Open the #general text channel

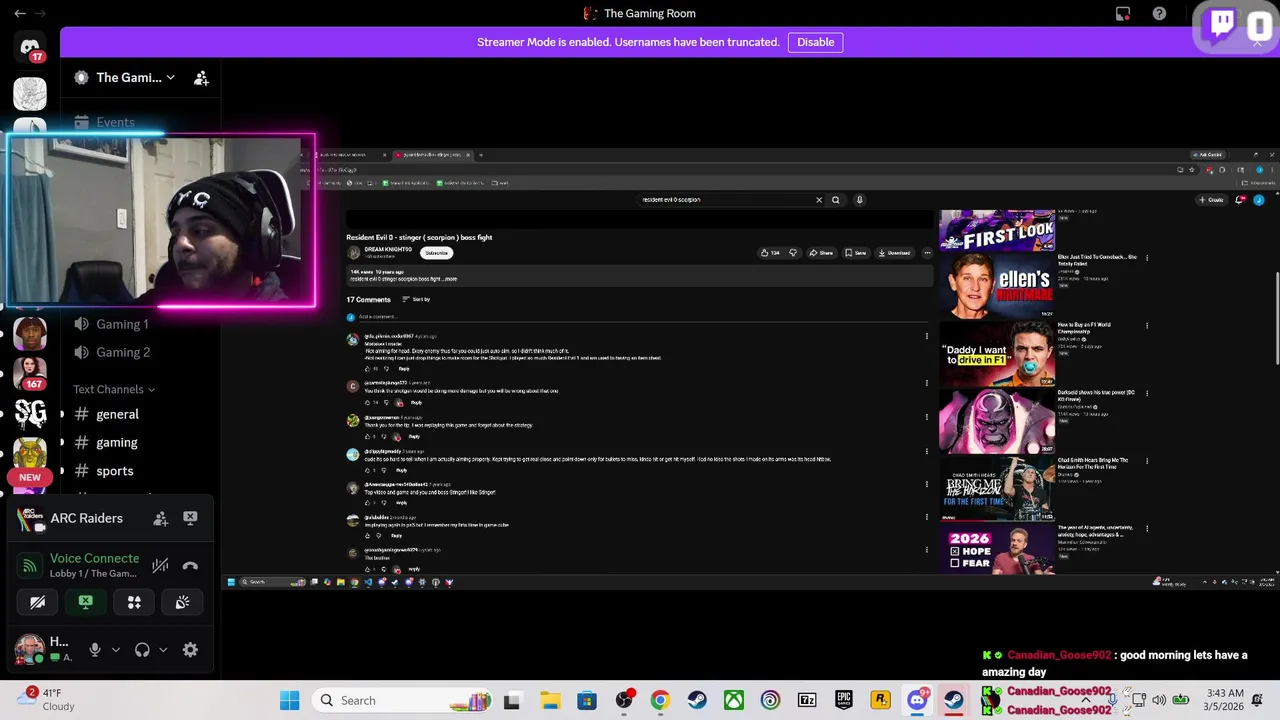point(117,414)
